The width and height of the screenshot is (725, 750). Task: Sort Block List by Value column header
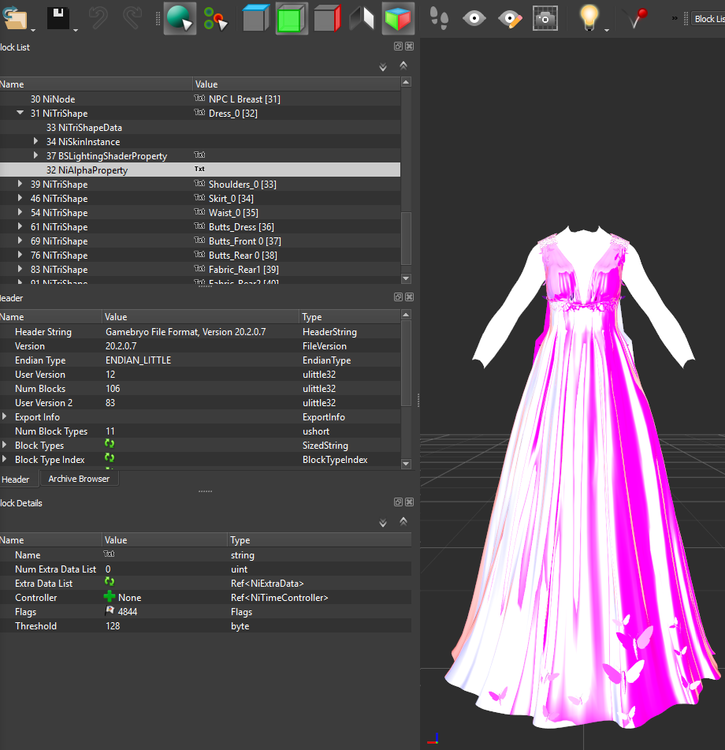[x=296, y=84]
